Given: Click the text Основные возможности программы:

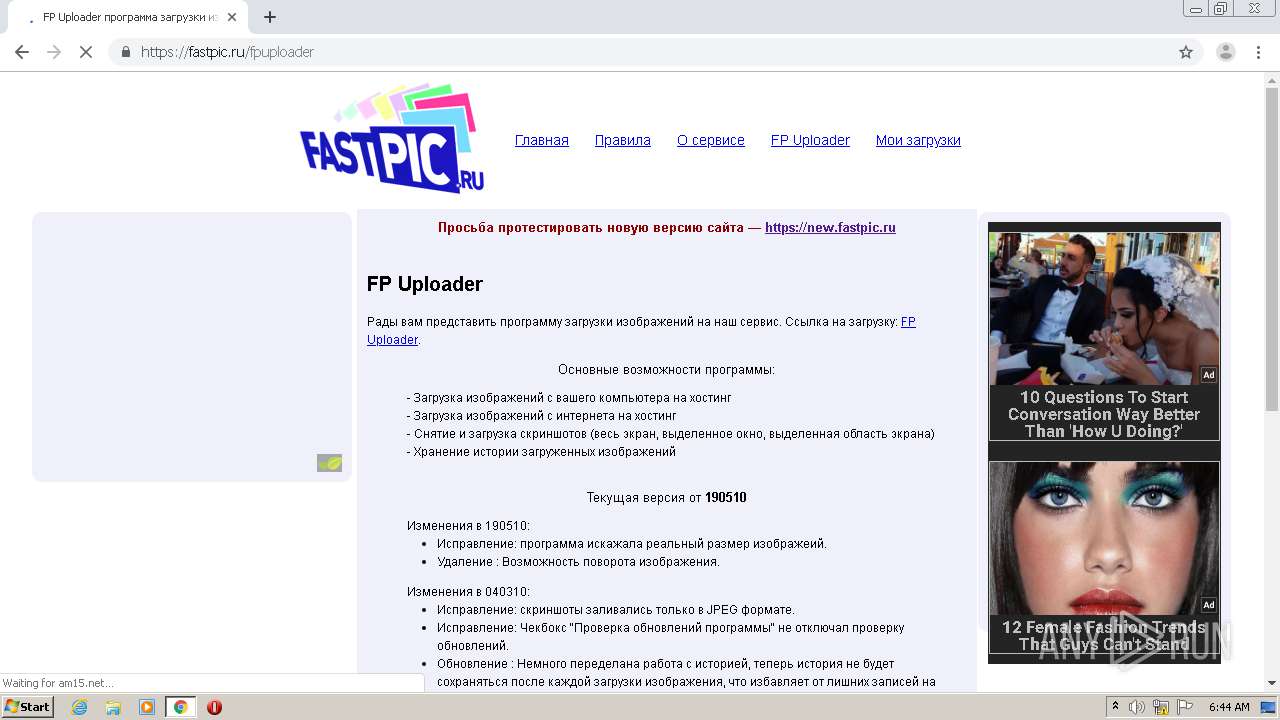Looking at the screenshot, I should (666, 370).
